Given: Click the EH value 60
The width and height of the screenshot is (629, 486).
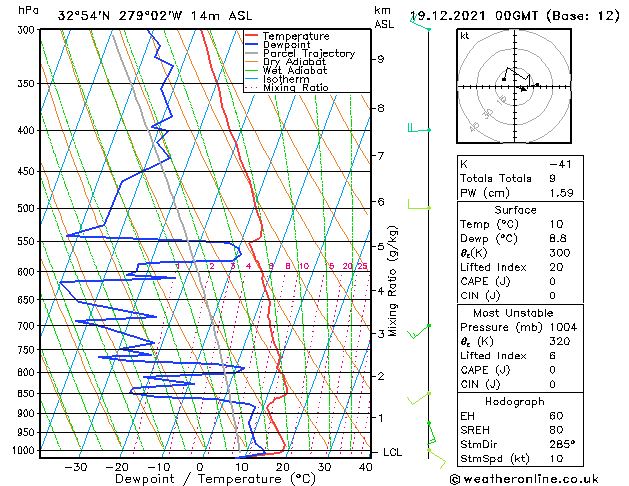Looking at the screenshot, I should click(556, 416).
